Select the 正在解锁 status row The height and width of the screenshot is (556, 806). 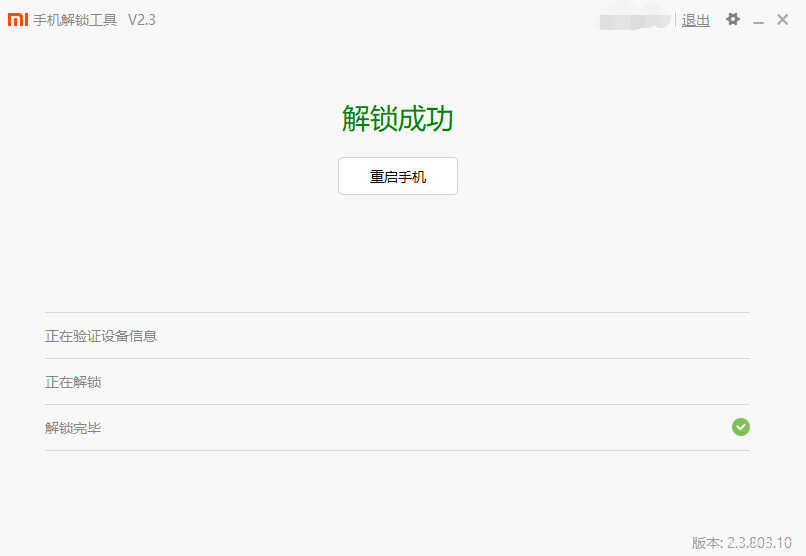[397, 382]
